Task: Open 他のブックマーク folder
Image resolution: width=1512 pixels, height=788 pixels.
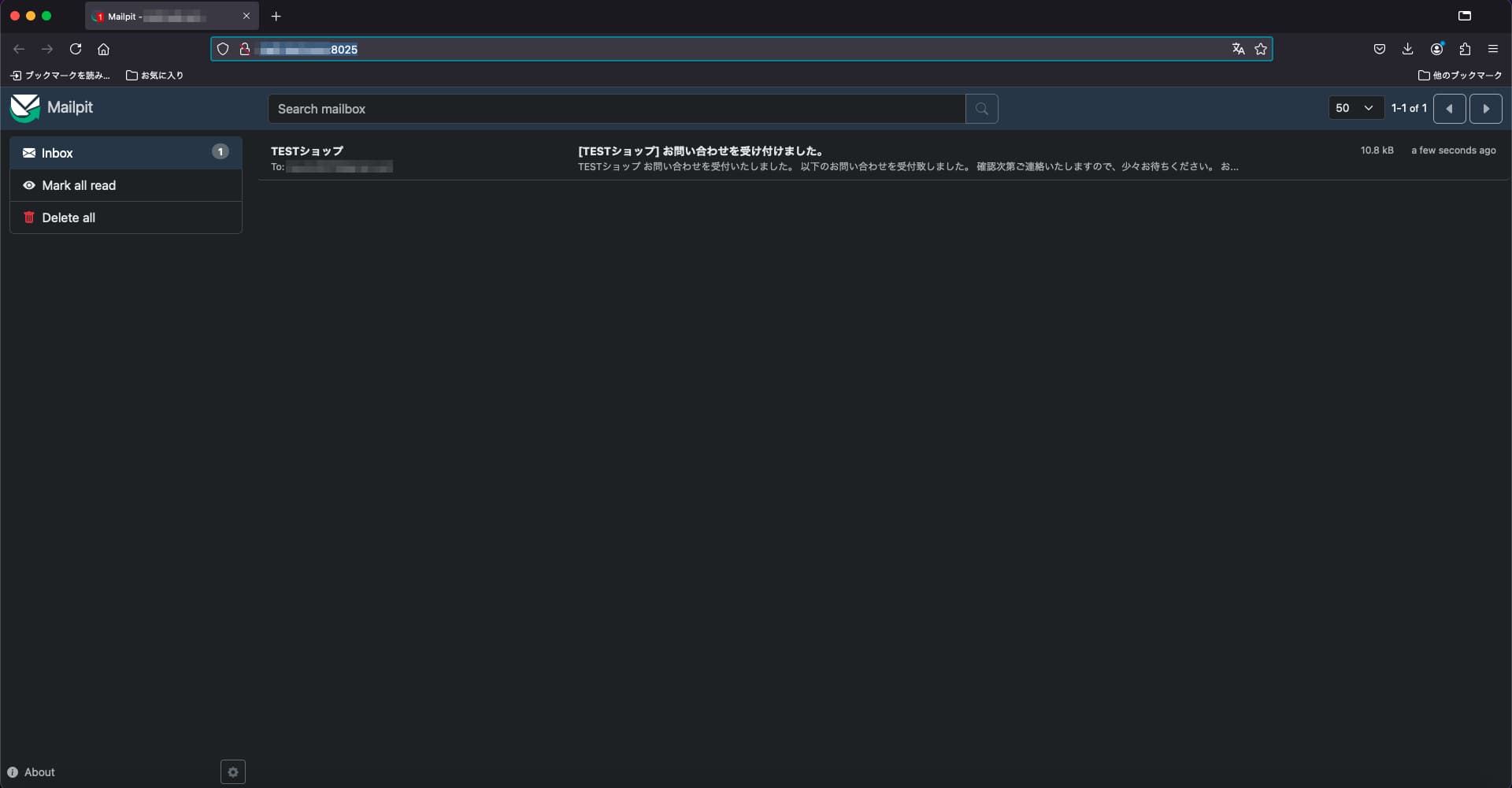Action: tap(1460, 76)
